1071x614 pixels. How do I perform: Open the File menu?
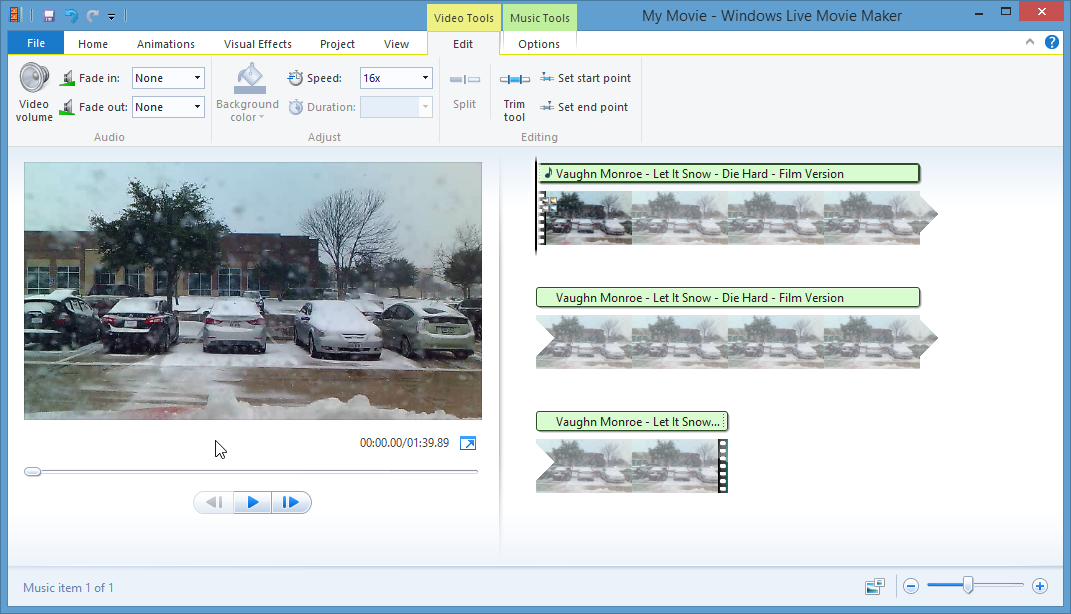[x=36, y=44]
